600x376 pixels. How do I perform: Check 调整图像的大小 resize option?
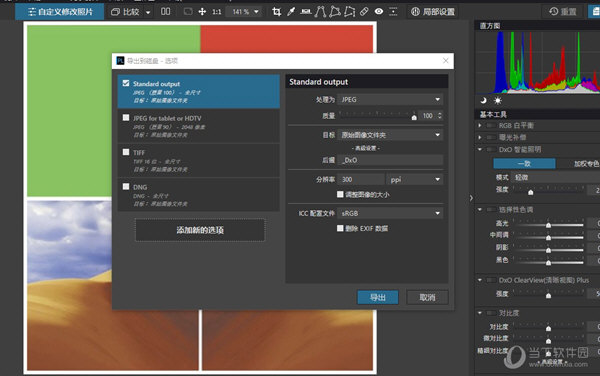pyautogui.click(x=340, y=194)
